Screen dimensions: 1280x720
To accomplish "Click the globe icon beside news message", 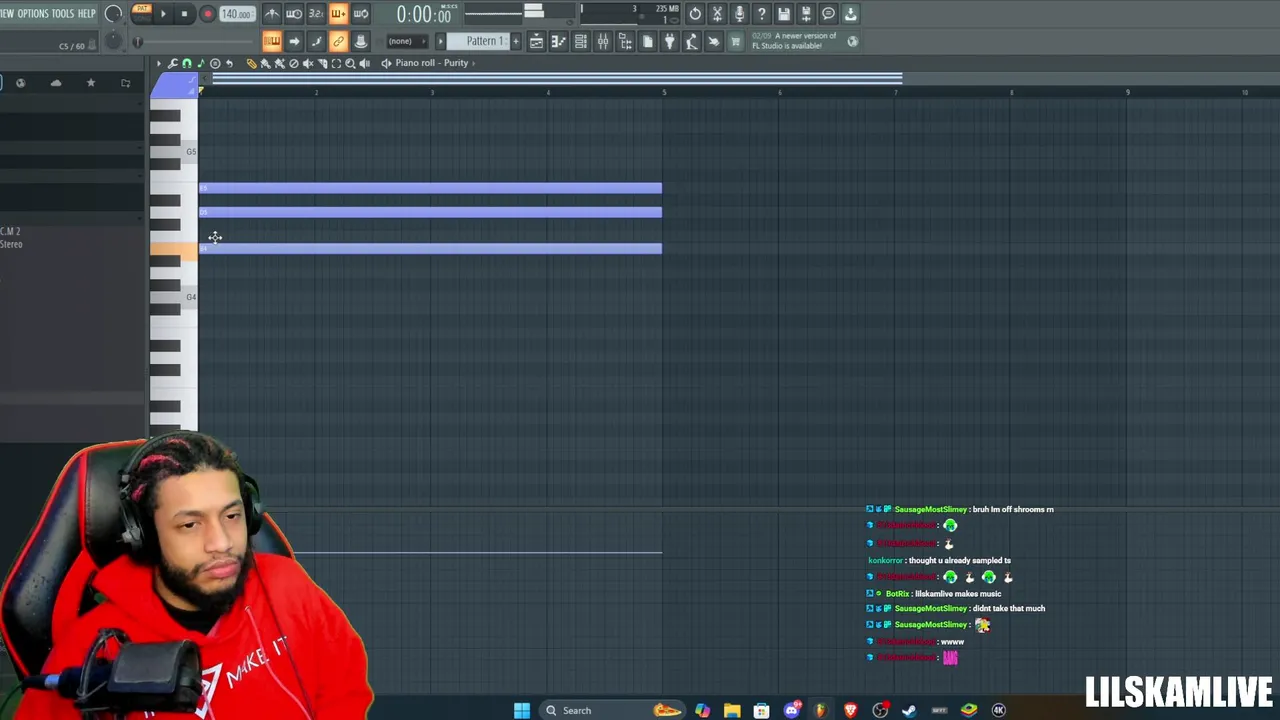I will 852,41.
